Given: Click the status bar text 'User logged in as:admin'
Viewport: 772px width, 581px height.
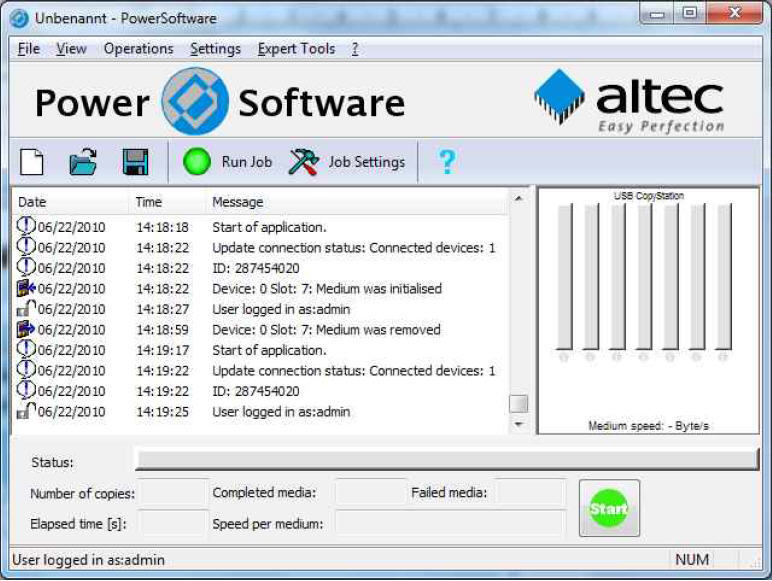Looking at the screenshot, I should (89, 560).
